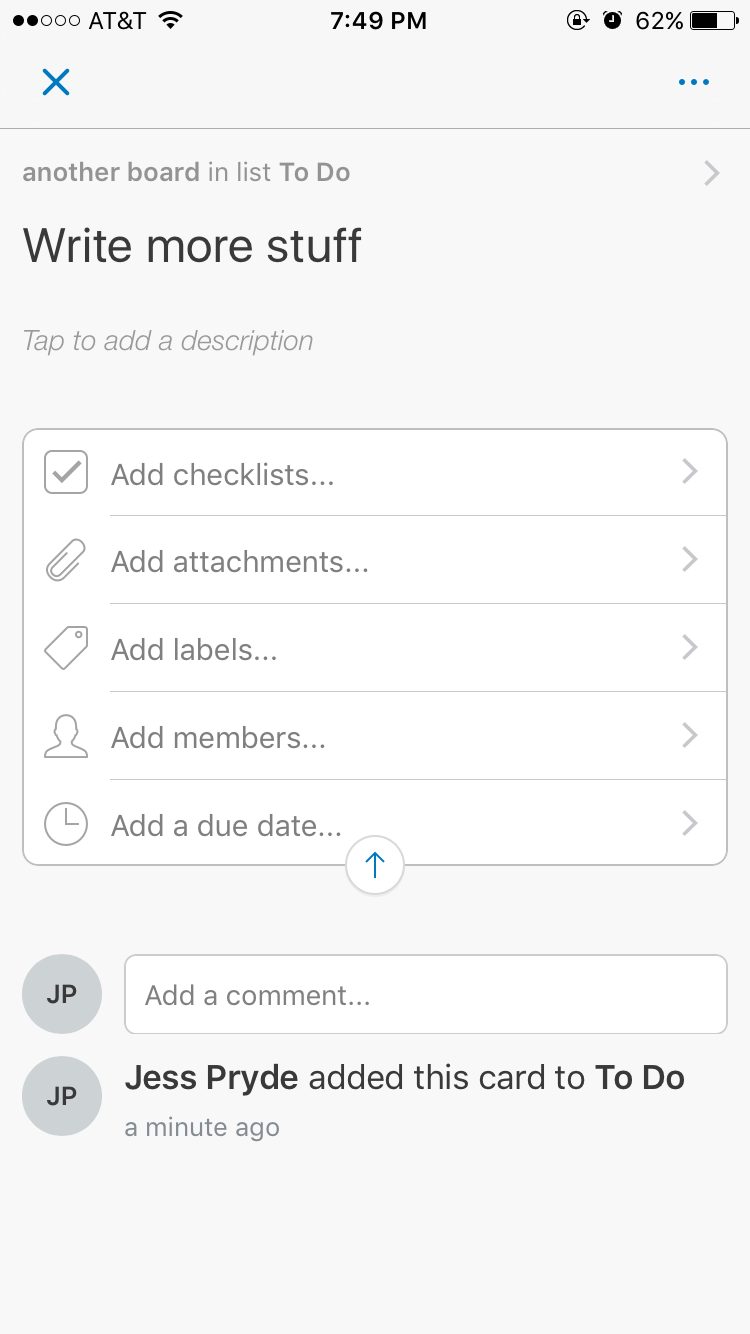Open the Add attachments chevron
750x1334 pixels.
tap(689, 559)
